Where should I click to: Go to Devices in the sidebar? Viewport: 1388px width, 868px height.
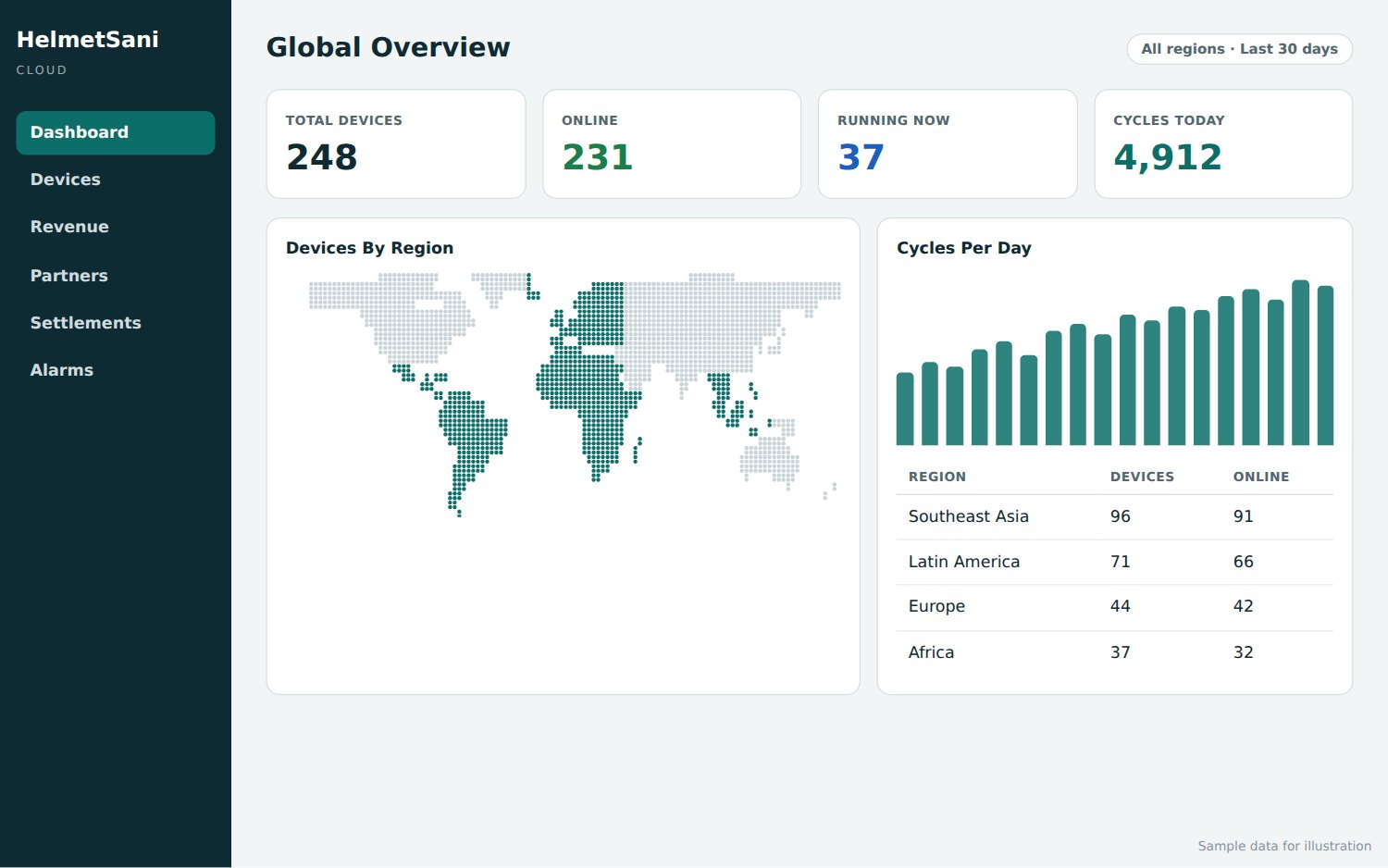pyautogui.click(x=116, y=180)
